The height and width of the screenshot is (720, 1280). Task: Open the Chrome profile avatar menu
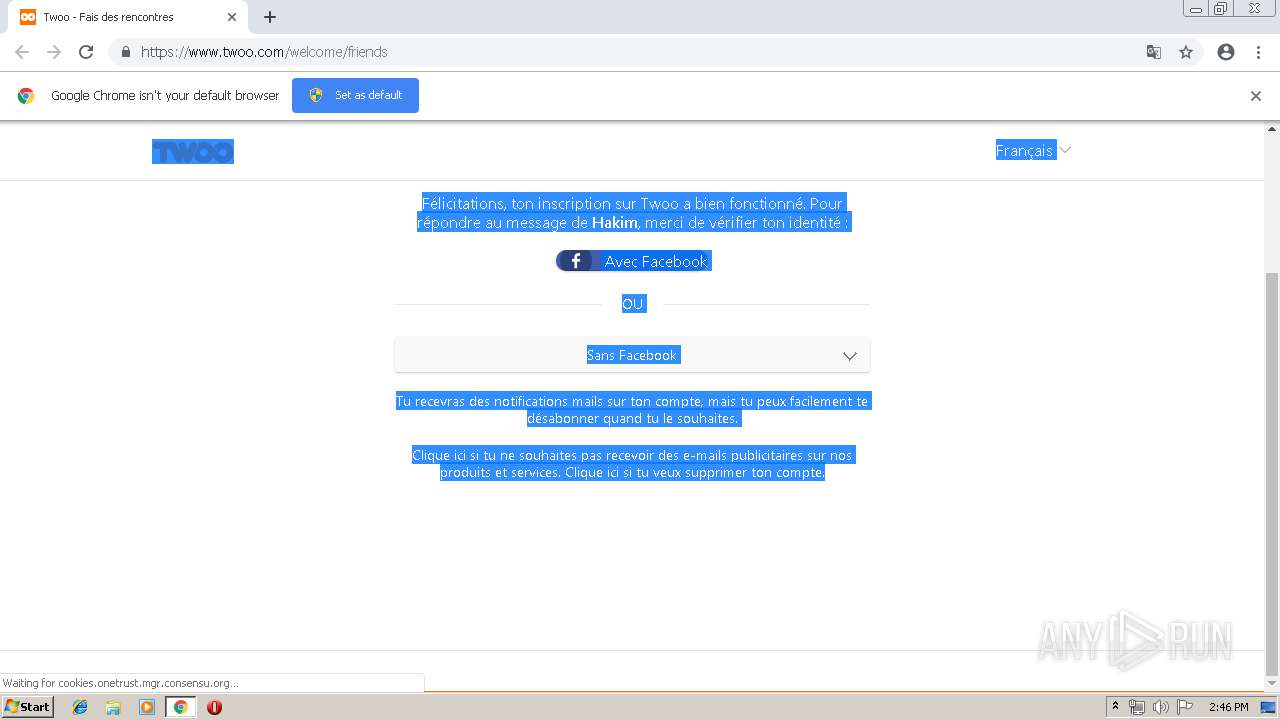point(1226,52)
